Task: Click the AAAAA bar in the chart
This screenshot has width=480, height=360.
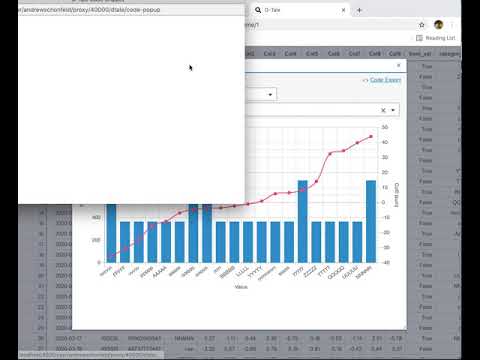Action: coord(166,242)
